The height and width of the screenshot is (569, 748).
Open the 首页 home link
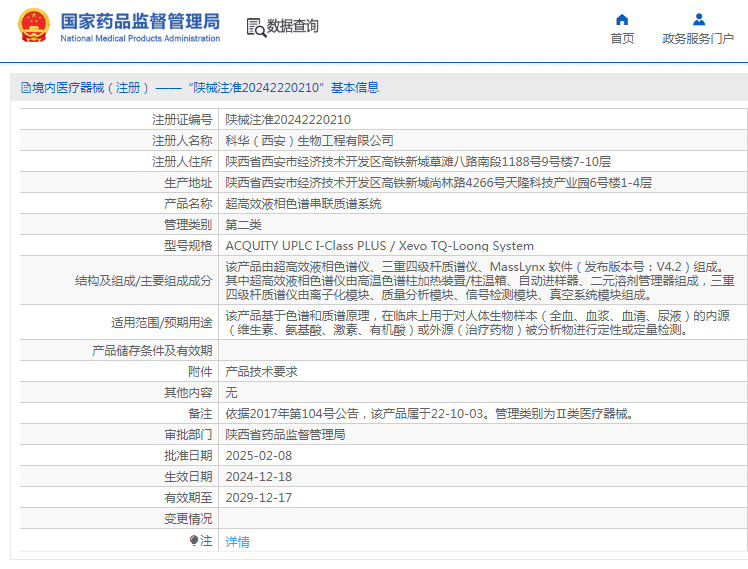(623, 39)
